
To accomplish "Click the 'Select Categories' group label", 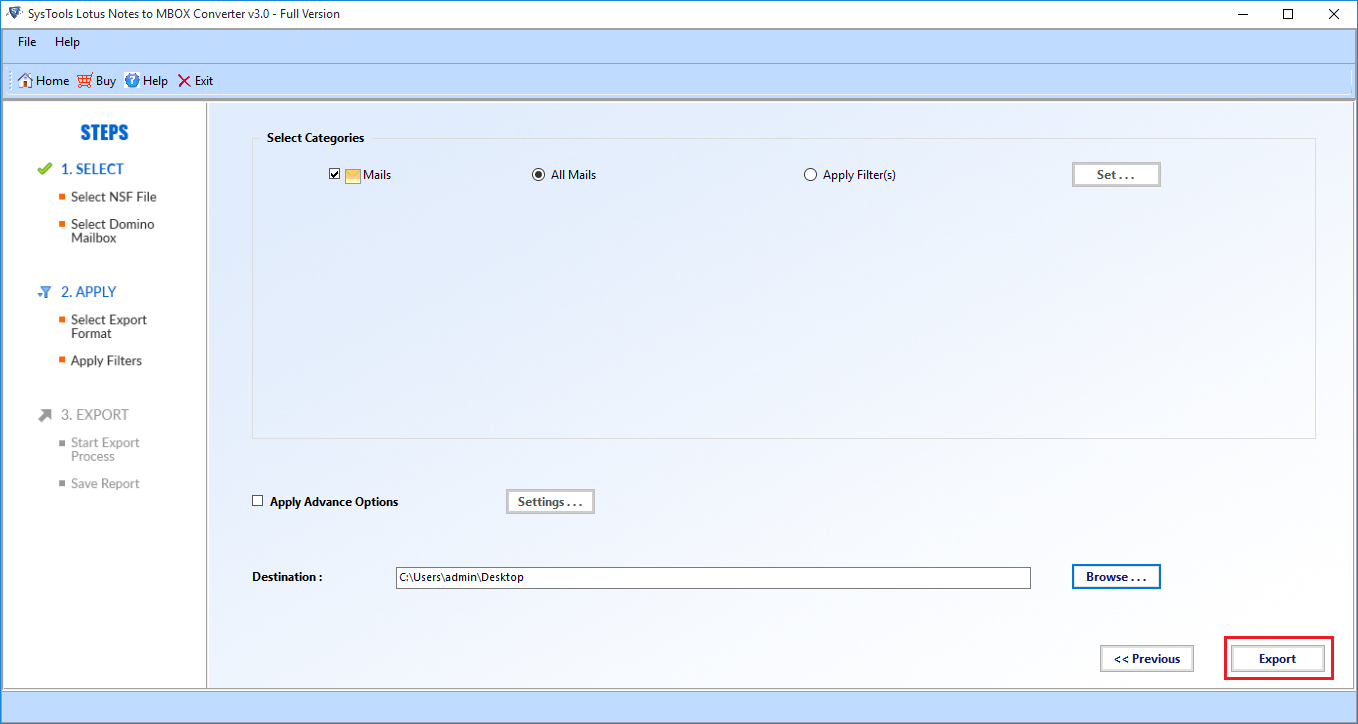I will (315, 138).
